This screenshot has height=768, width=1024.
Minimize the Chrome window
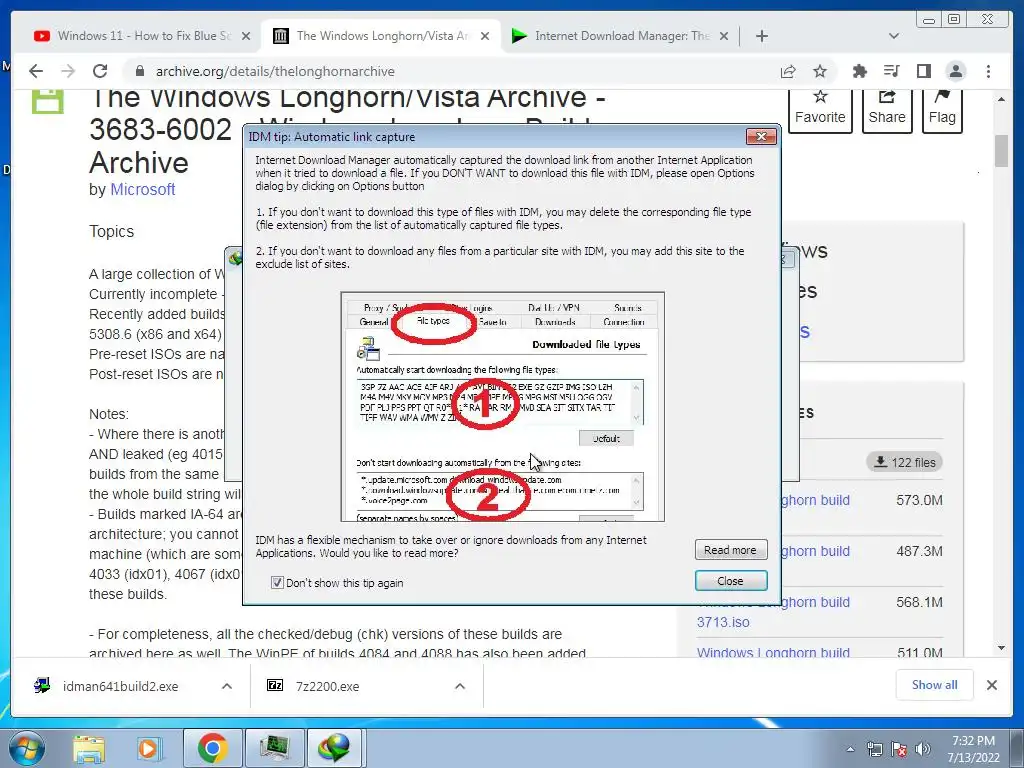coord(928,19)
